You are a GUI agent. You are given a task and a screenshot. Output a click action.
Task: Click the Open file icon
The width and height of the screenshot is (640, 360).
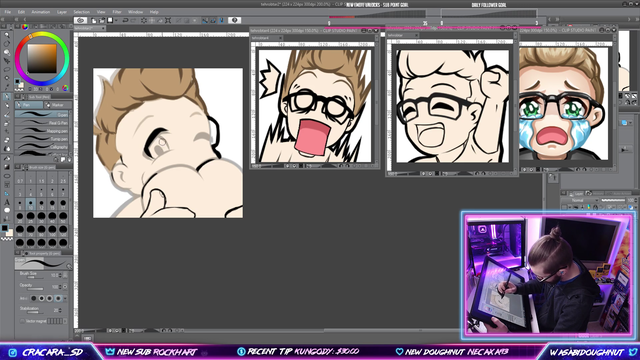[x=101, y=20]
